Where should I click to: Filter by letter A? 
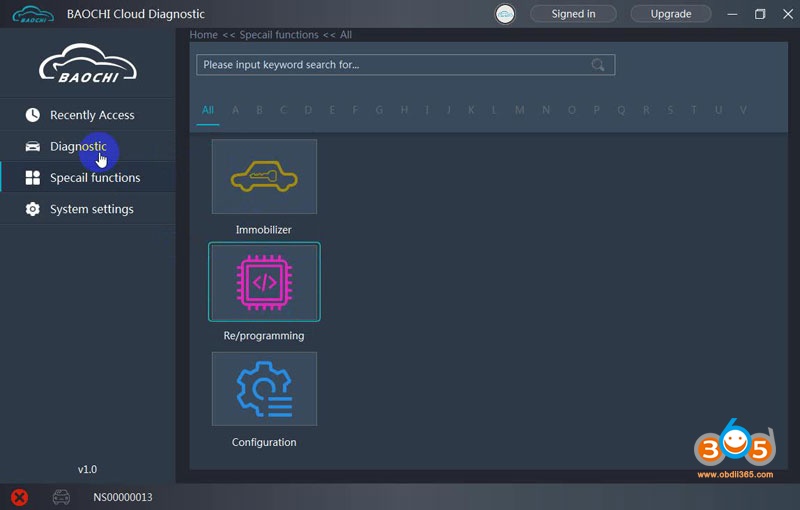235,110
